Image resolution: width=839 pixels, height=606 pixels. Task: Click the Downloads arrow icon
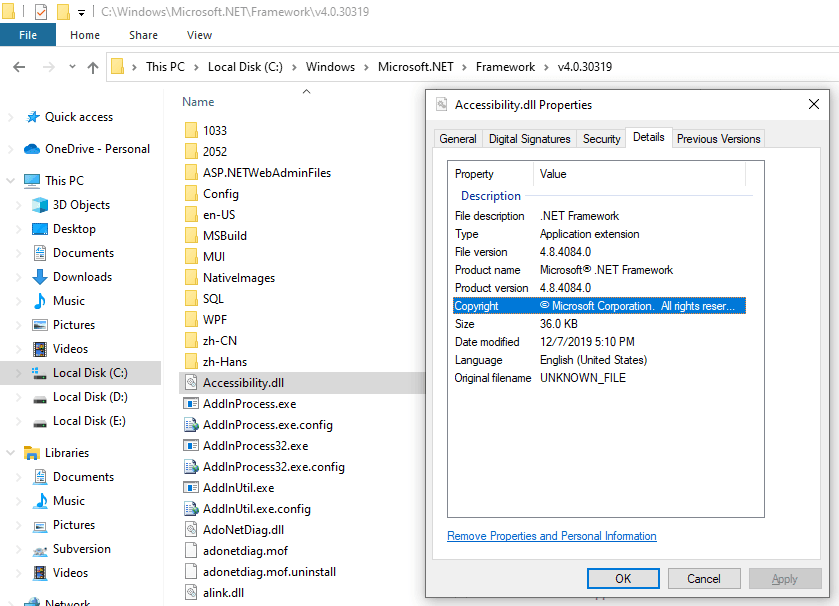pos(40,277)
